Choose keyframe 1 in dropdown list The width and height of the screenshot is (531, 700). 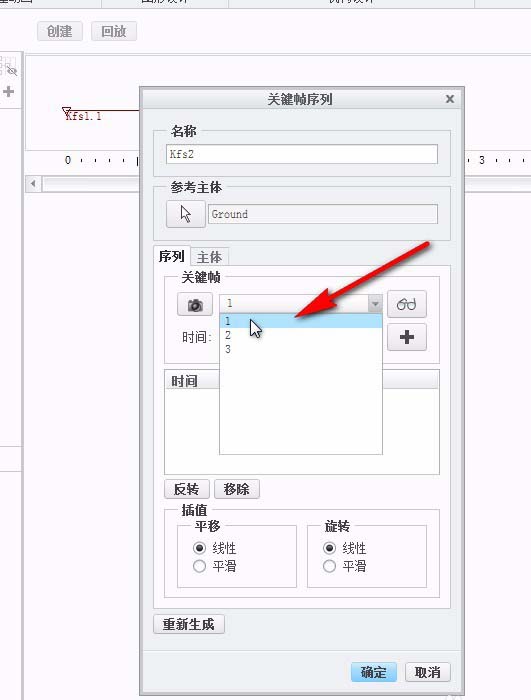pyautogui.click(x=301, y=321)
